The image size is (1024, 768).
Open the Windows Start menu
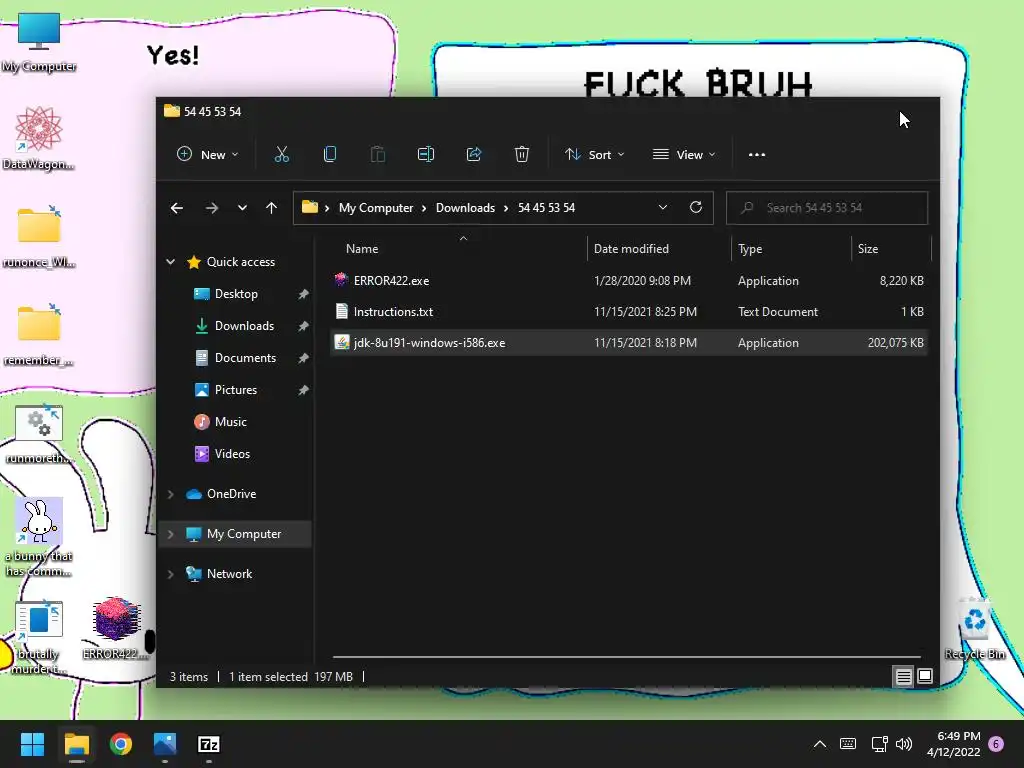(32, 744)
